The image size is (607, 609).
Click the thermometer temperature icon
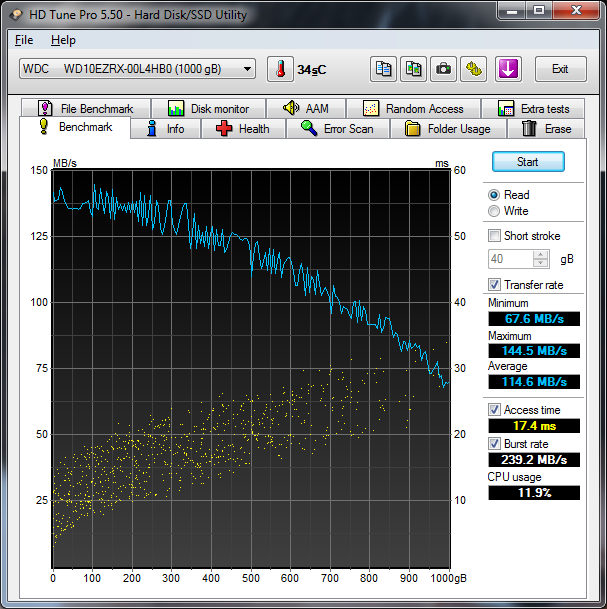pos(281,69)
